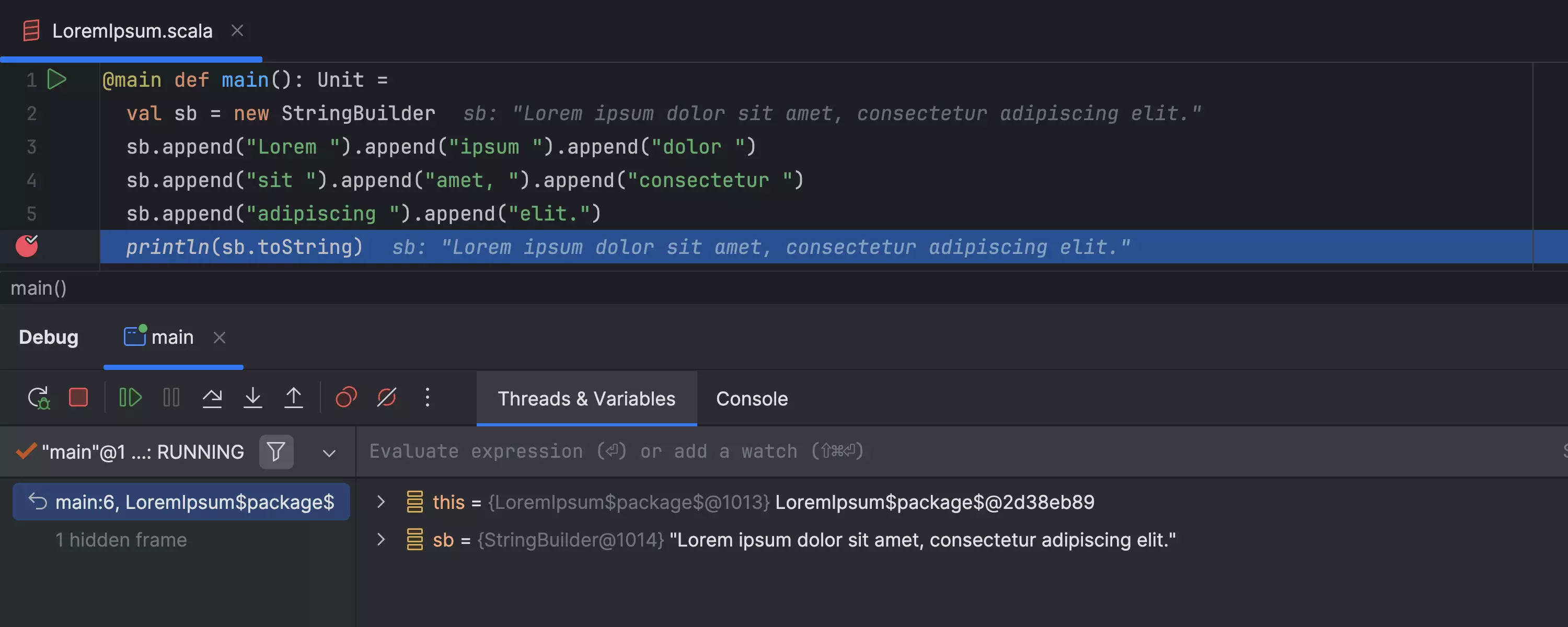Open the View Breakpoints dialog

pos(345,398)
